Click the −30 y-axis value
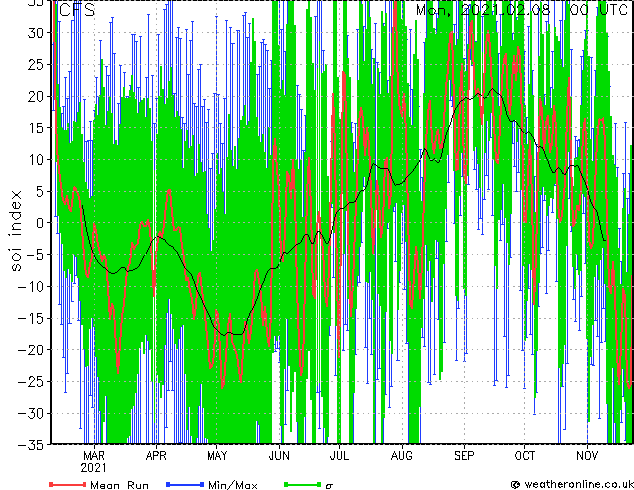Image resolution: width=634 pixels, height=490 pixels. [31, 413]
